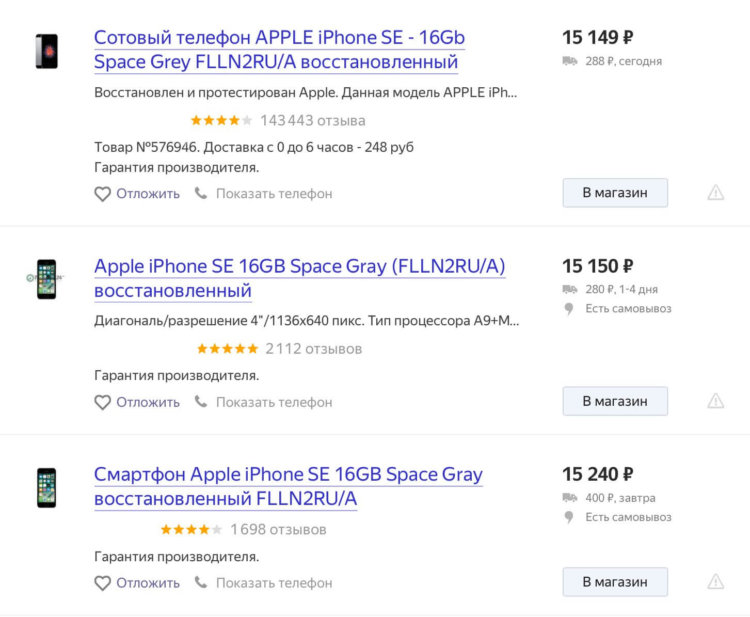Viewport: 750px width, 617px height.
Task: Click the heart icon for the 15 150 ₽ offer
Action: click(102, 403)
